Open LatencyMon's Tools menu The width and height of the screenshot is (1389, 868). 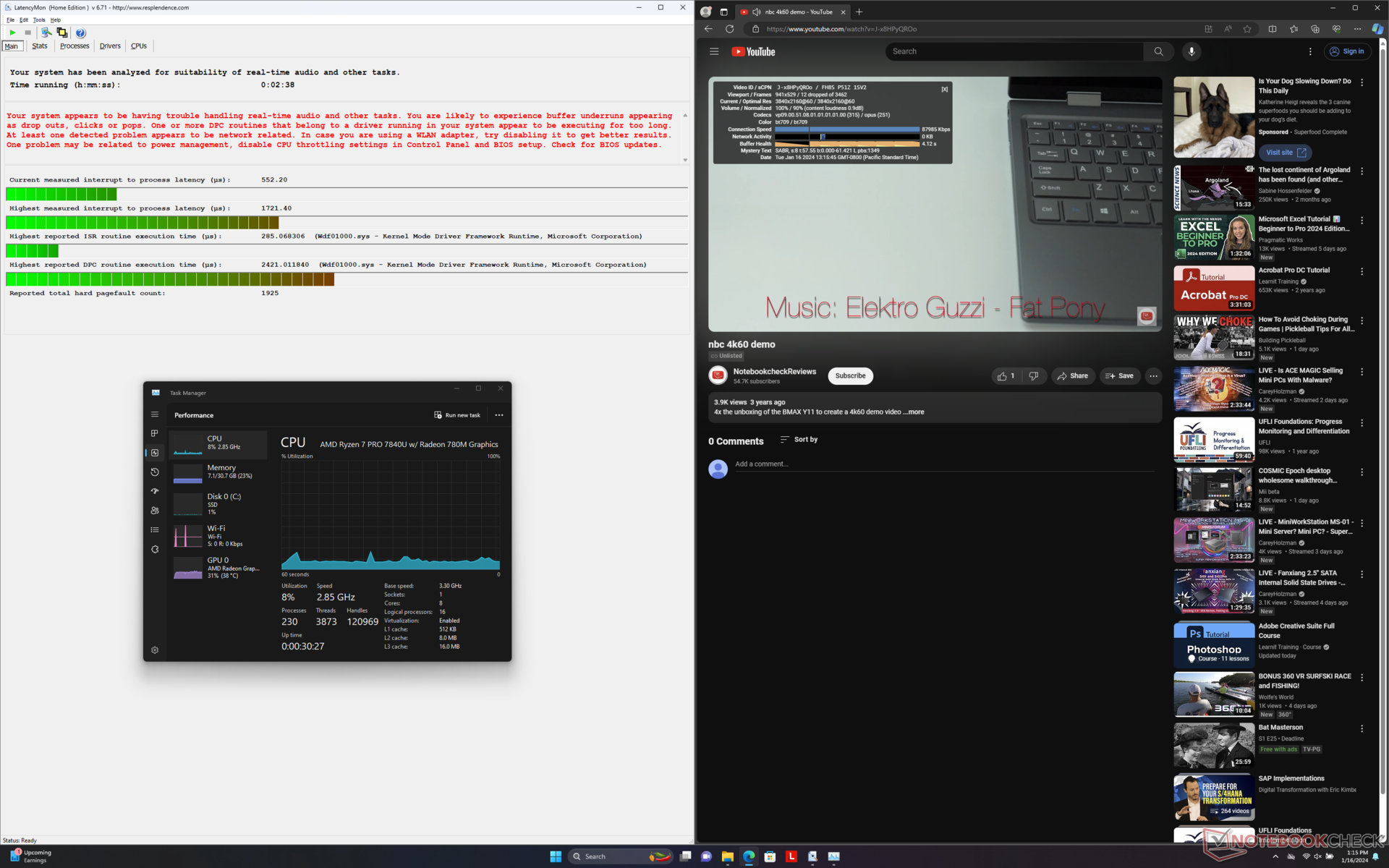(x=39, y=20)
